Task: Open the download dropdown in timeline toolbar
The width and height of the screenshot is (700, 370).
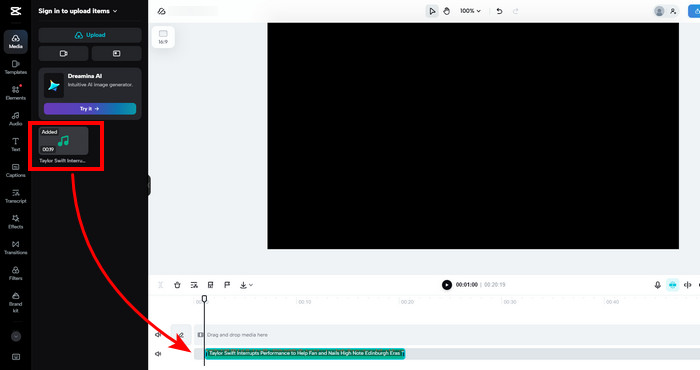Action: 246,285
